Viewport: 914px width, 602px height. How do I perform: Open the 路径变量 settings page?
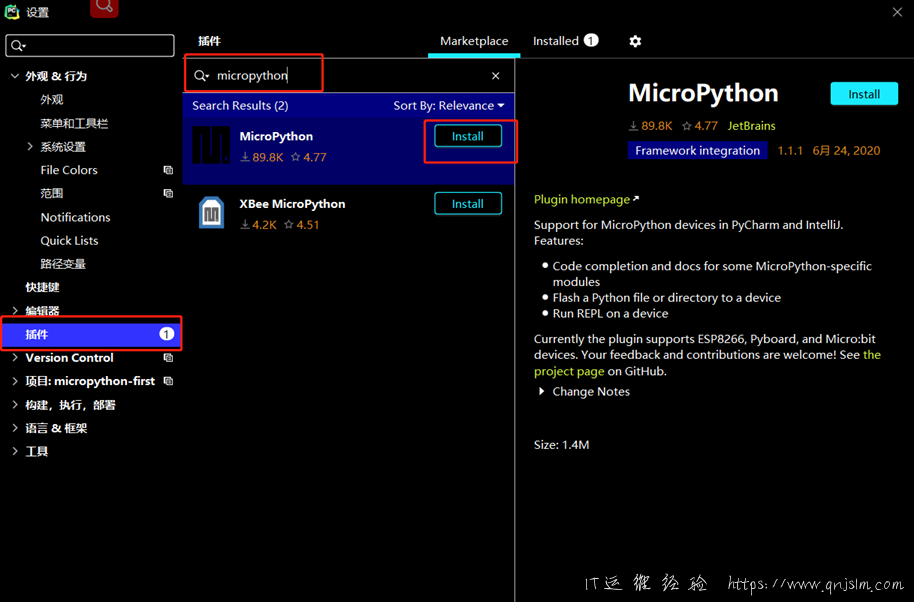click(63, 264)
